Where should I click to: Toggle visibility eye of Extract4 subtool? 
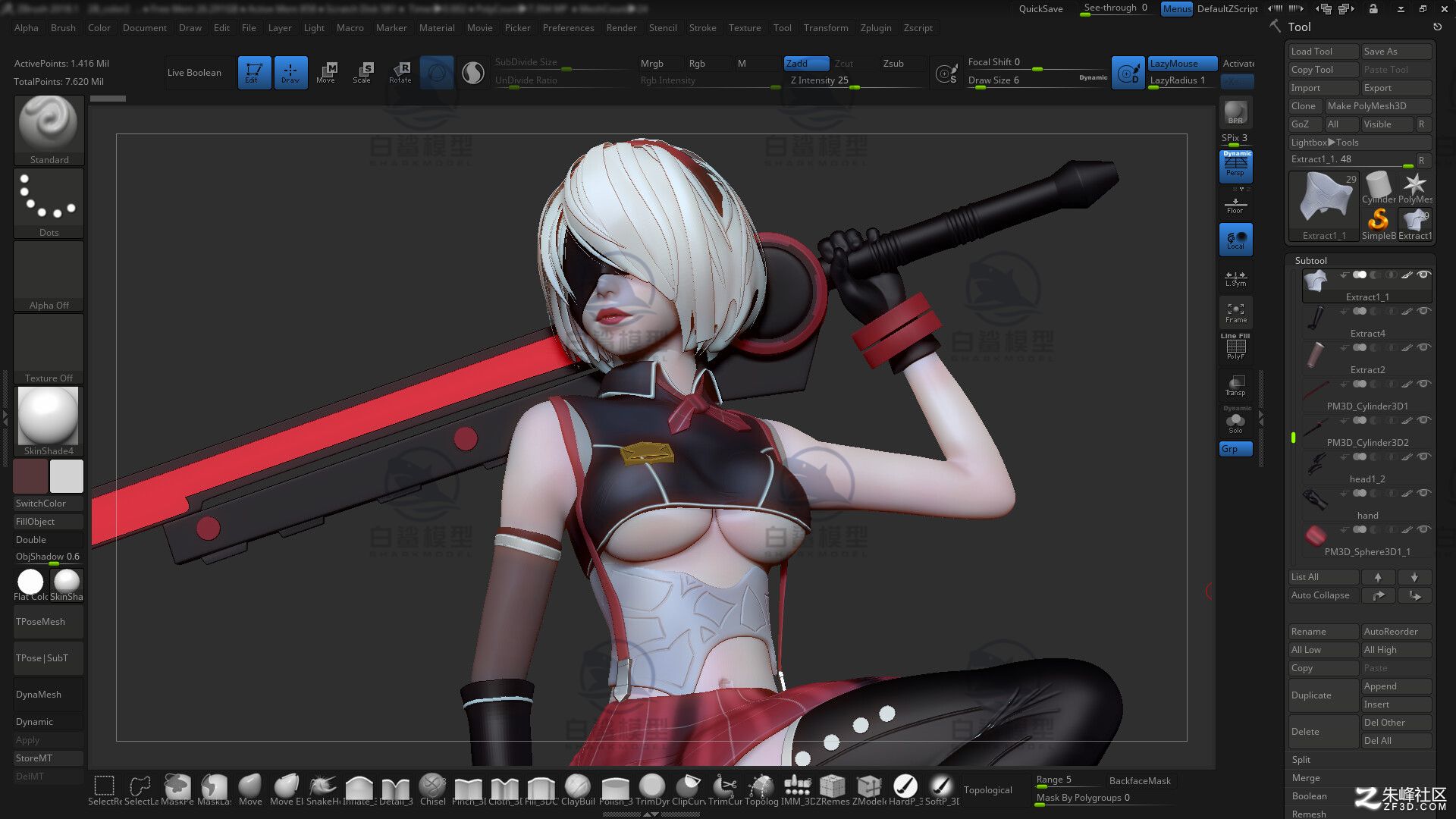(1423, 311)
